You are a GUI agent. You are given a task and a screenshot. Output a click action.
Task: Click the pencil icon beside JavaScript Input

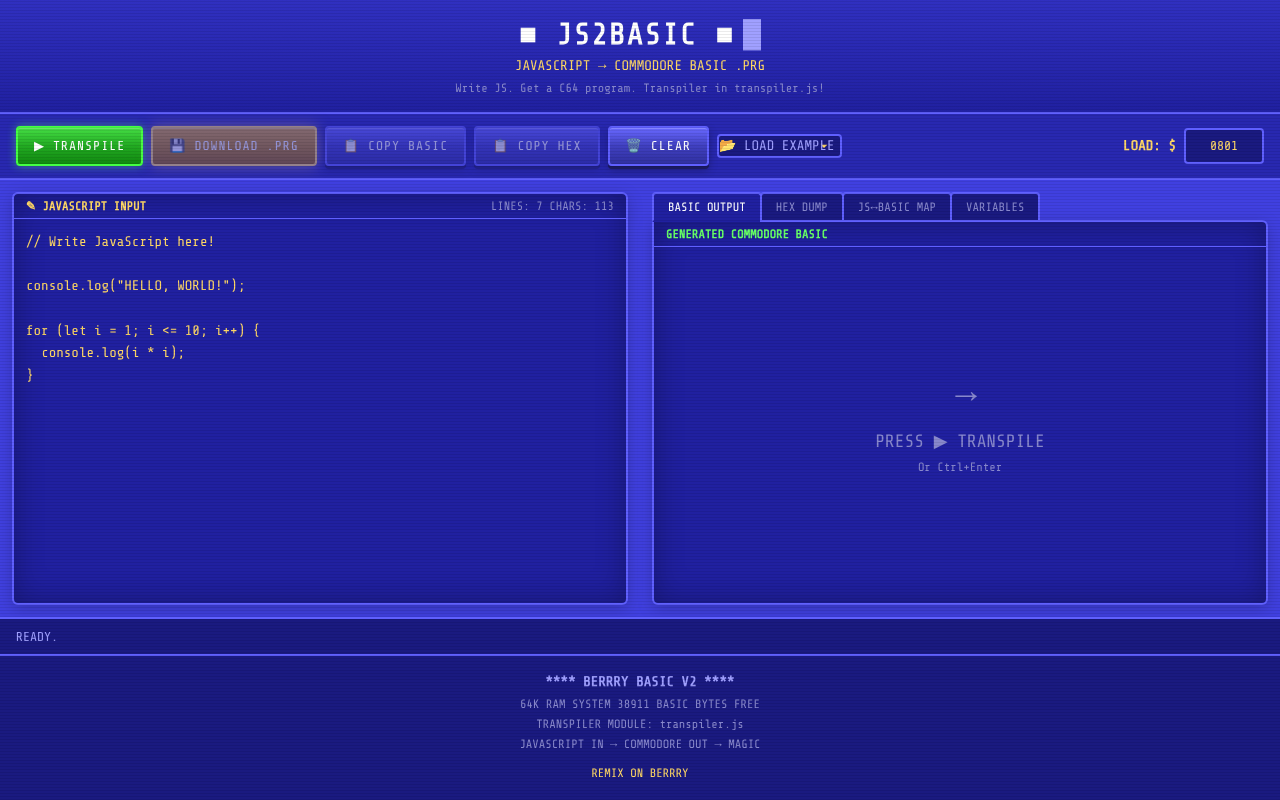click(x=31, y=206)
